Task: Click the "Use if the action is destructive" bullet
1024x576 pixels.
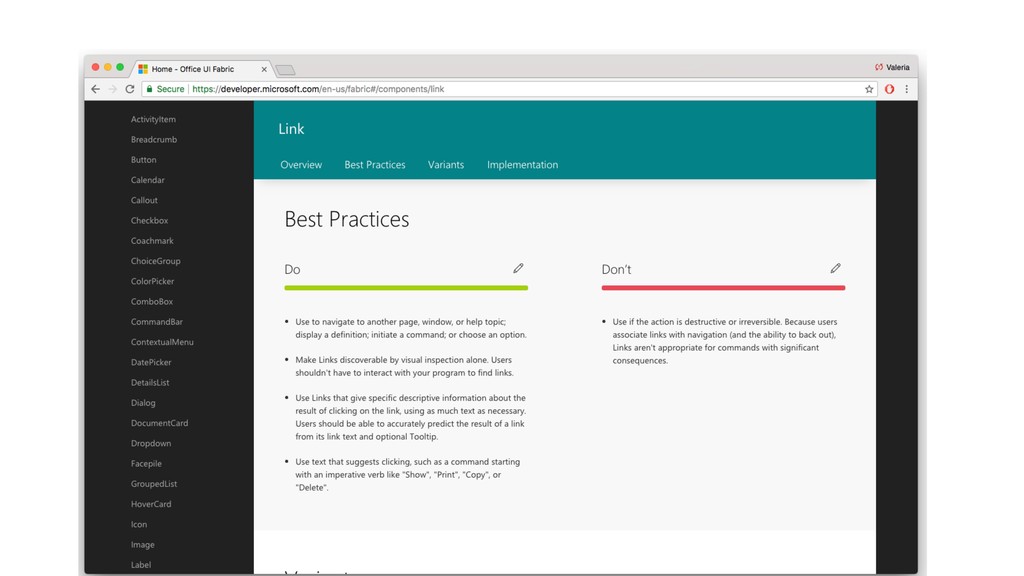Action: pyautogui.click(x=725, y=341)
